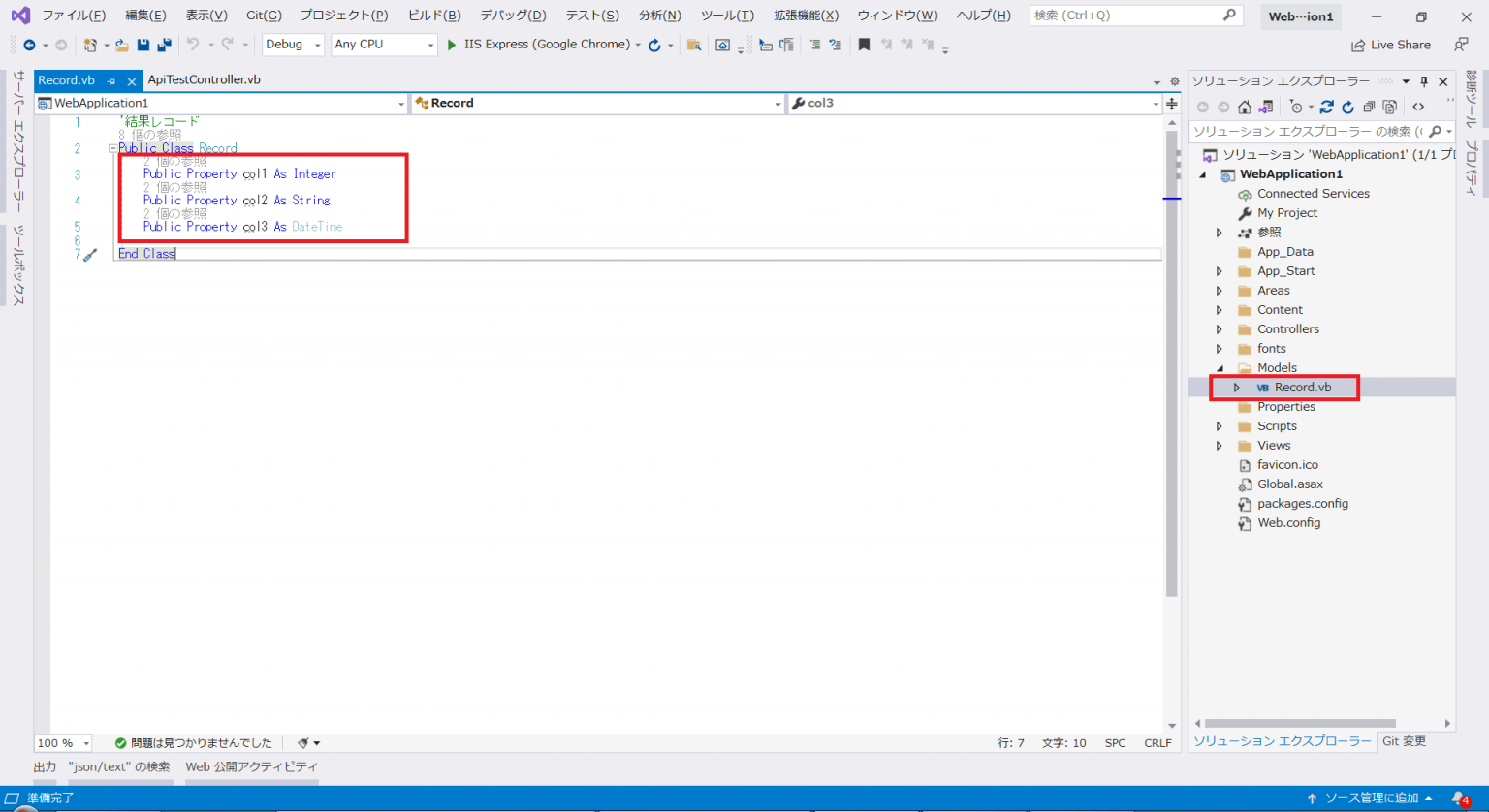Undo the last edit
This screenshot has width=1489, height=812.
(193, 45)
